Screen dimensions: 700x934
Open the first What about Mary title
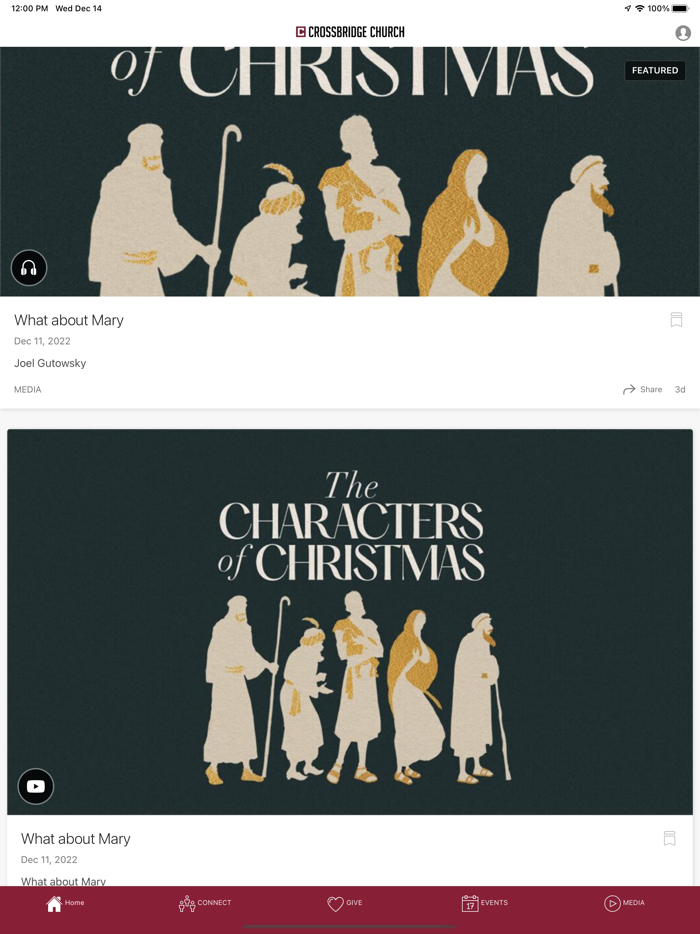[69, 320]
